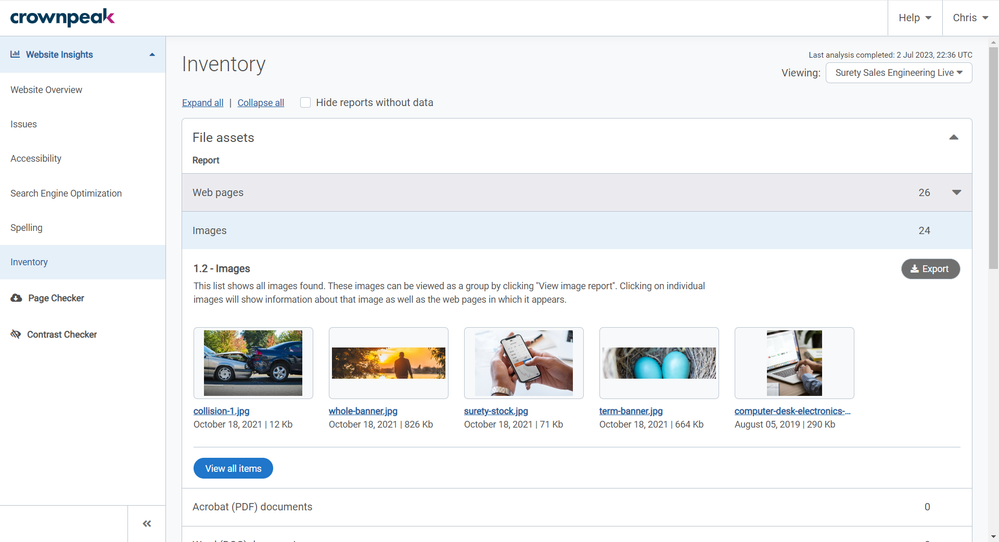Image resolution: width=999 pixels, height=542 pixels.
Task: Open Issues in sidebar
Action: click(x=24, y=124)
